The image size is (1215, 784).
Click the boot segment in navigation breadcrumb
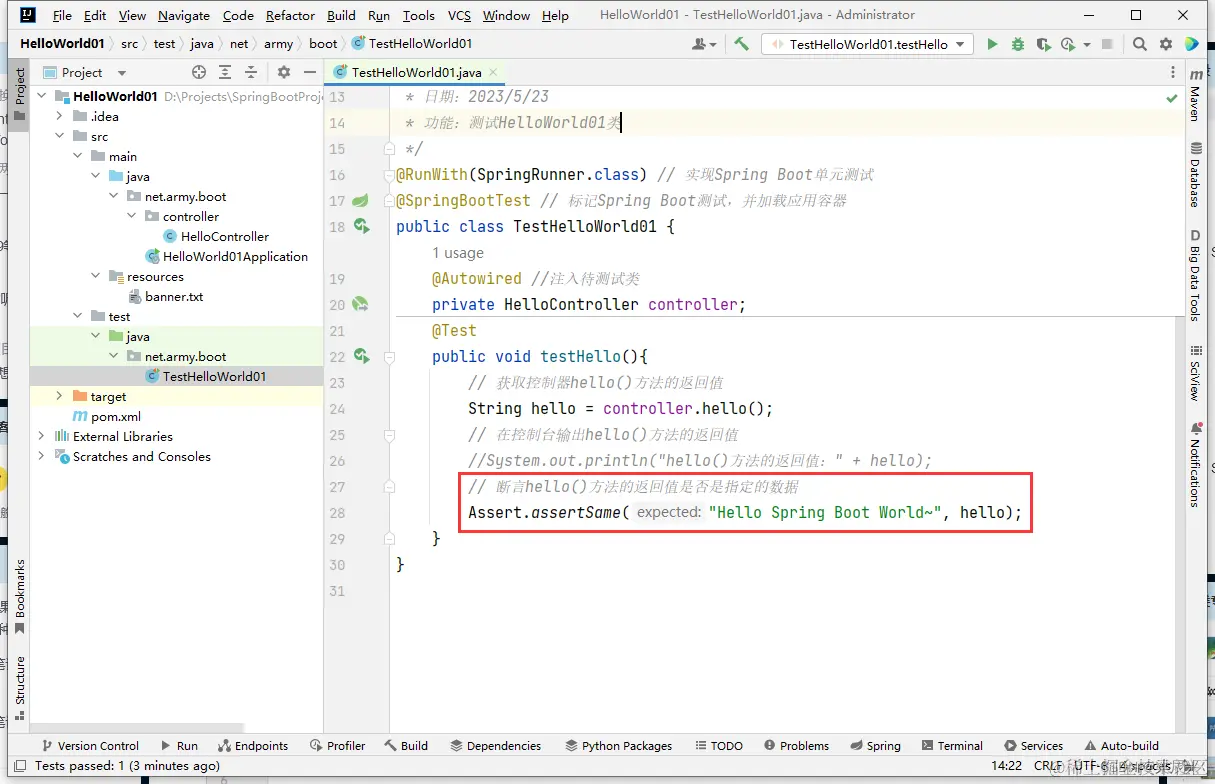tap(323, 44)
